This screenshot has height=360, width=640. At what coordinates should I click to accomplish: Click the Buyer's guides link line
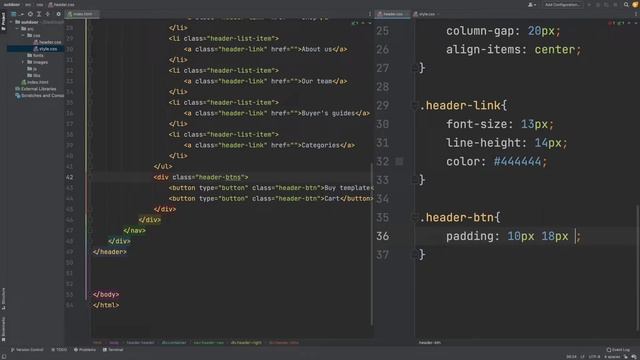(277, 113)
